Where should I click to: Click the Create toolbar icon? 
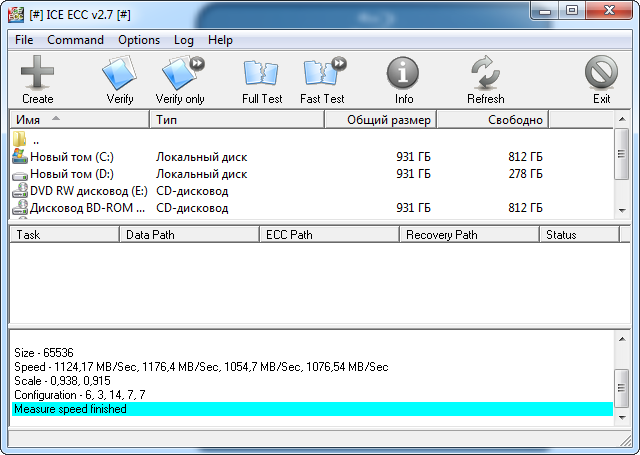point(38,73)
